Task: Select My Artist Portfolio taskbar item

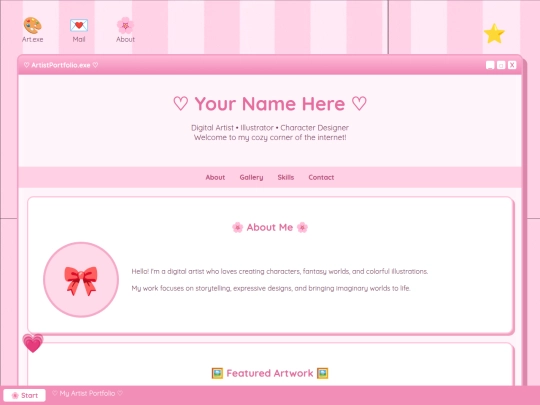Action: 87,393
